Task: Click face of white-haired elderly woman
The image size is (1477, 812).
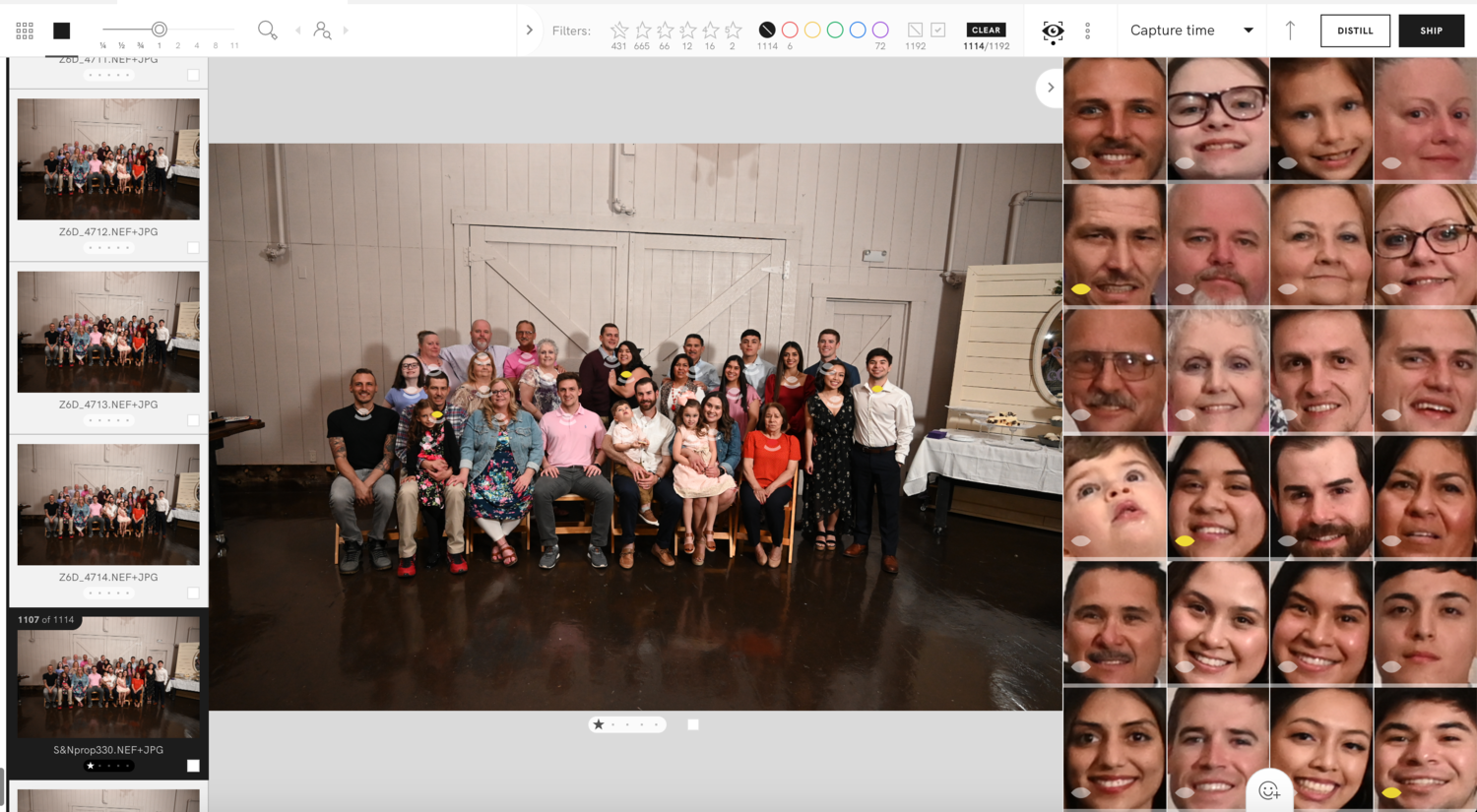Action: (1218, 370)
